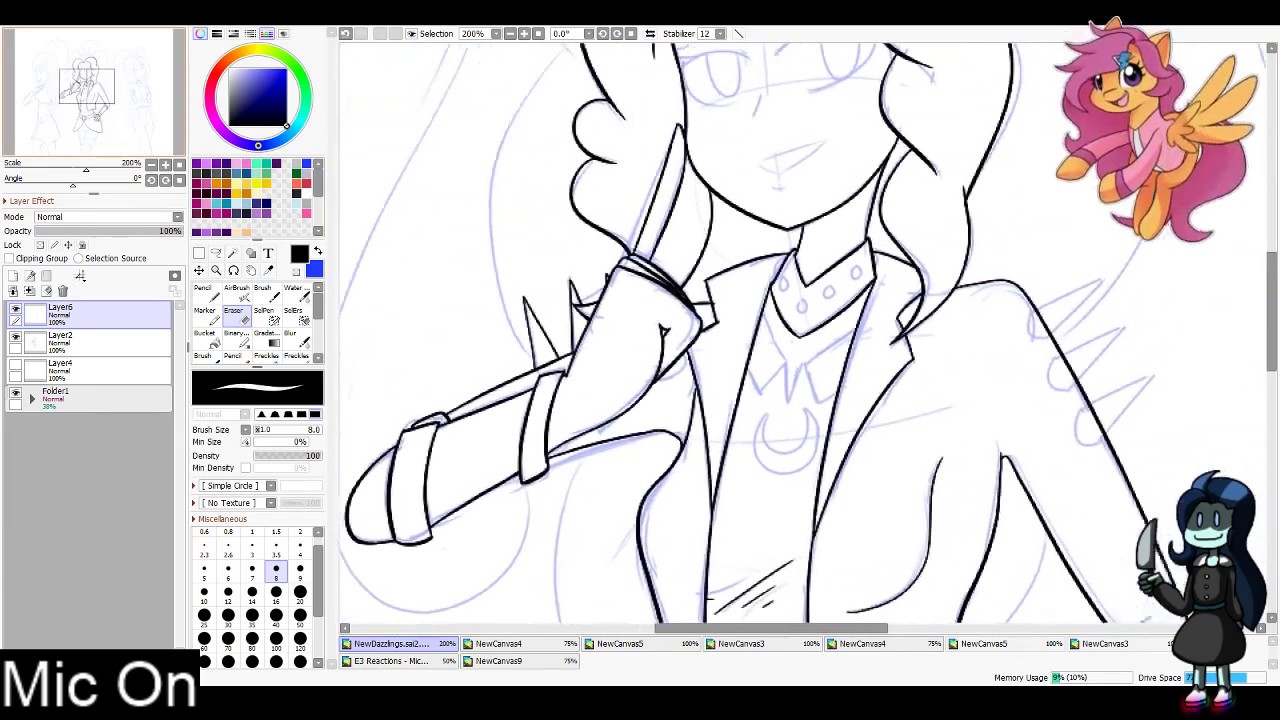This screenshot has width=1280, height=720.
Task: Switch to the E3 Reactions canvas tab
Action: [x=391, y=661]
